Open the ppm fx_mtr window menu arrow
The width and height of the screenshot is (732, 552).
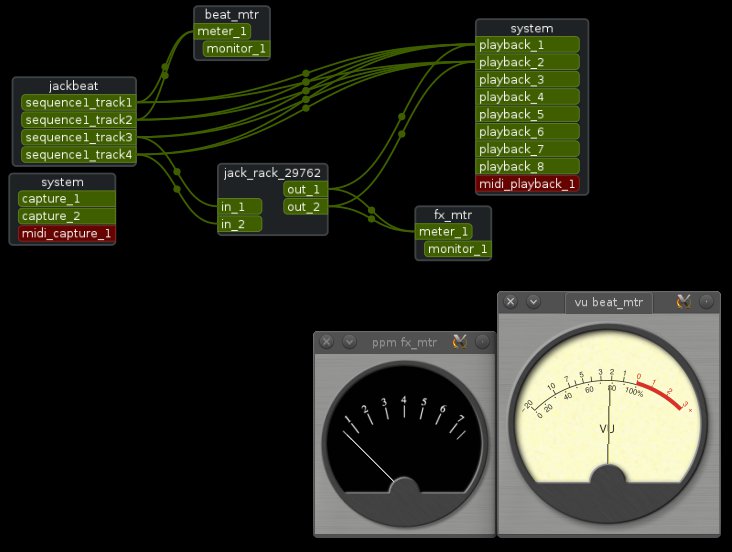350,342
